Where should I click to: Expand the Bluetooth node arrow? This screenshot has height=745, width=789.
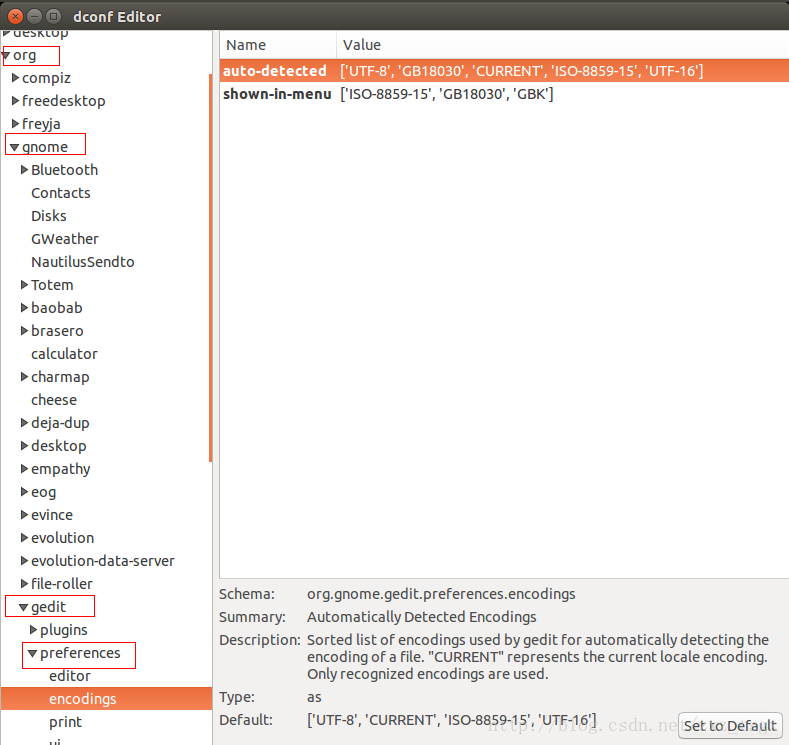[24, 170]
